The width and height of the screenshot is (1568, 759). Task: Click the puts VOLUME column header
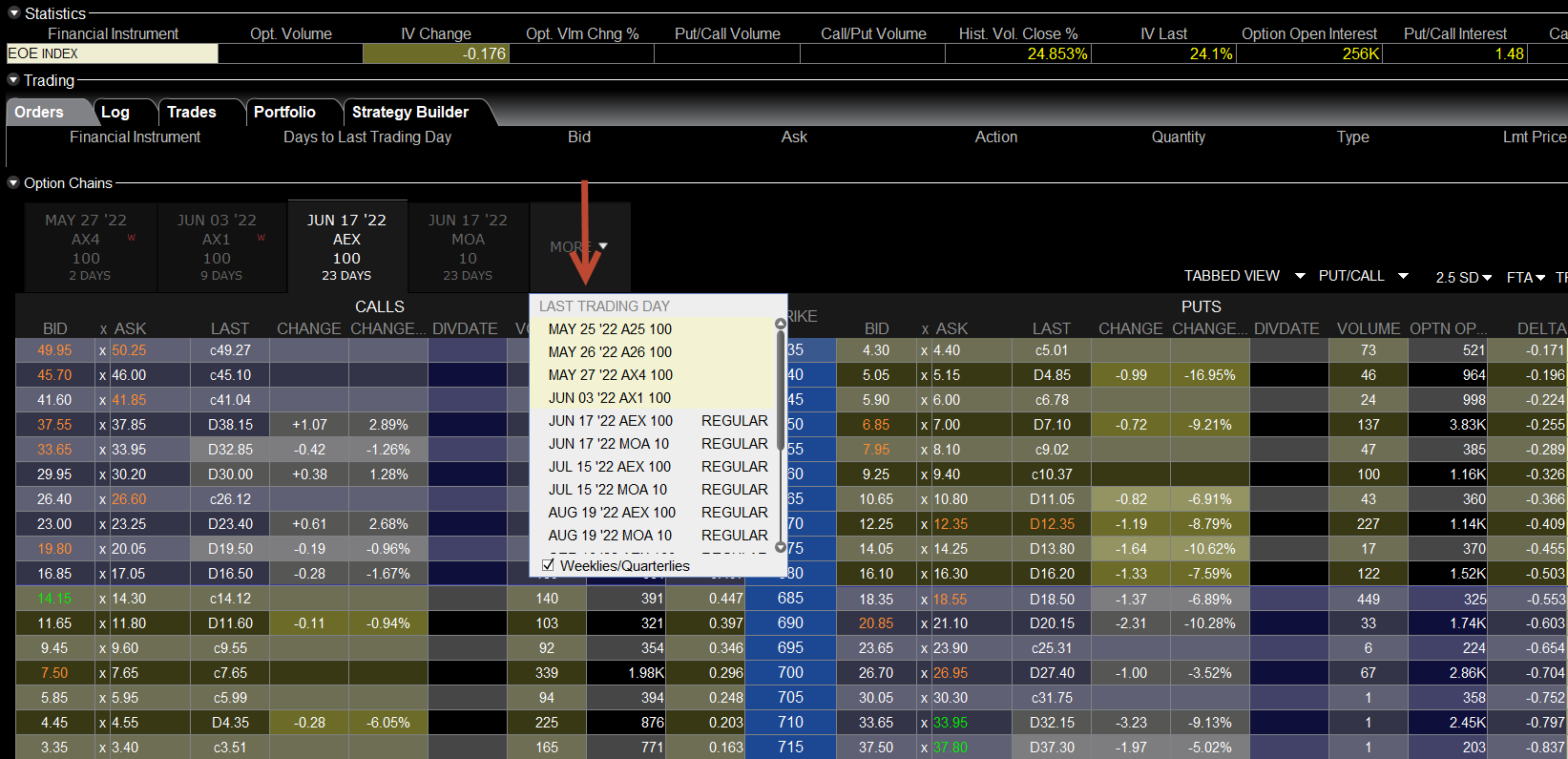(1369, 328)
